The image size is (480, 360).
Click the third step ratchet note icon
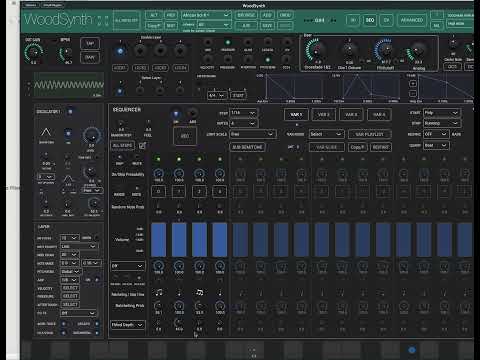click(x=199, y=293)
